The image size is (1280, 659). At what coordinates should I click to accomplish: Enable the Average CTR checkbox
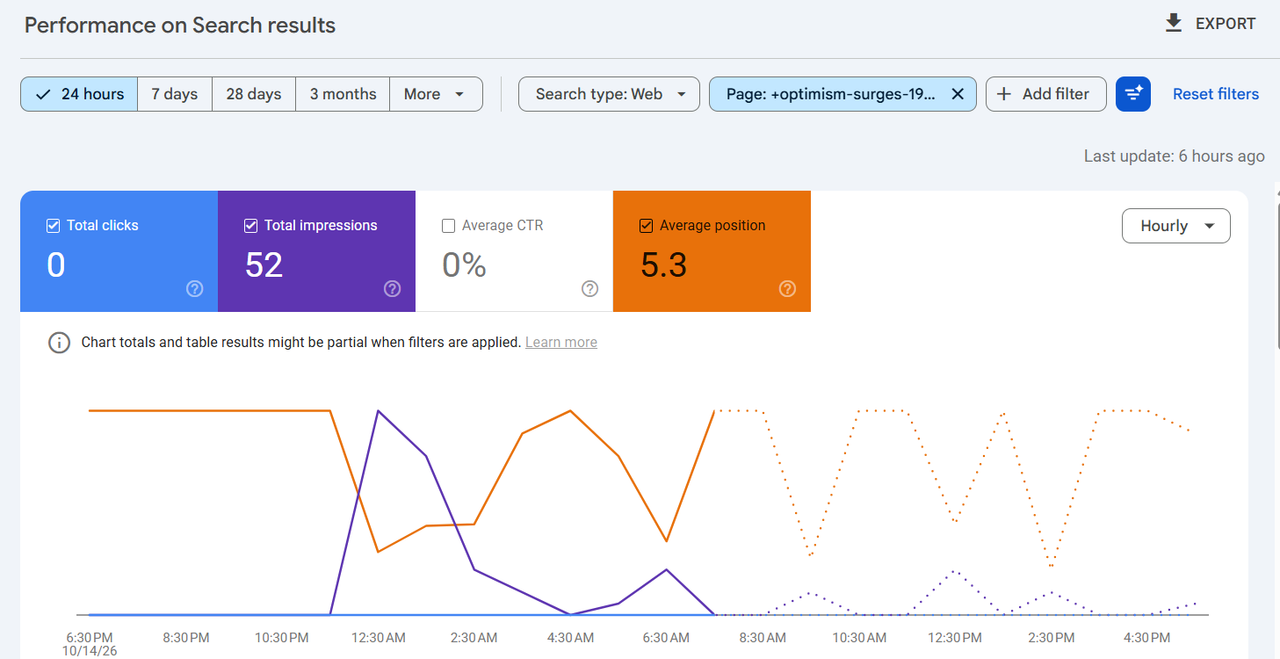pos(448,226)
